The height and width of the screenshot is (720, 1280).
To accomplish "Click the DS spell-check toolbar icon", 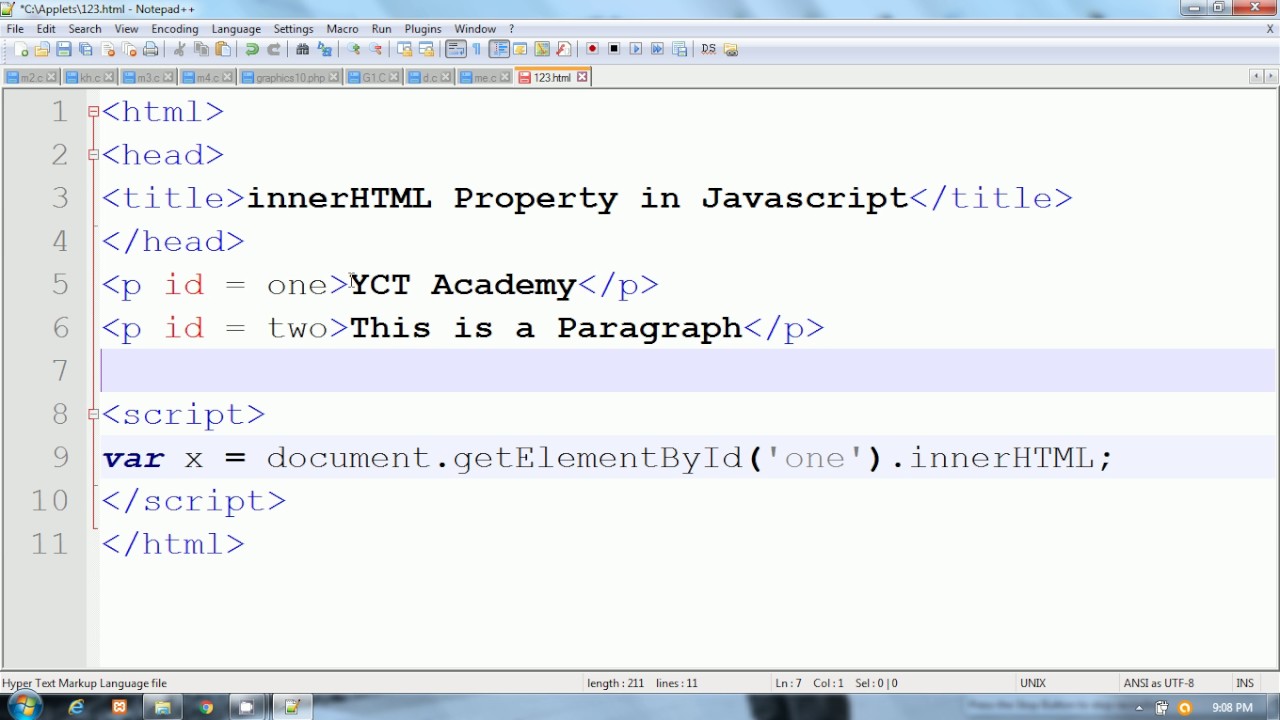I will pyautogui.click(x=709, y=49).
